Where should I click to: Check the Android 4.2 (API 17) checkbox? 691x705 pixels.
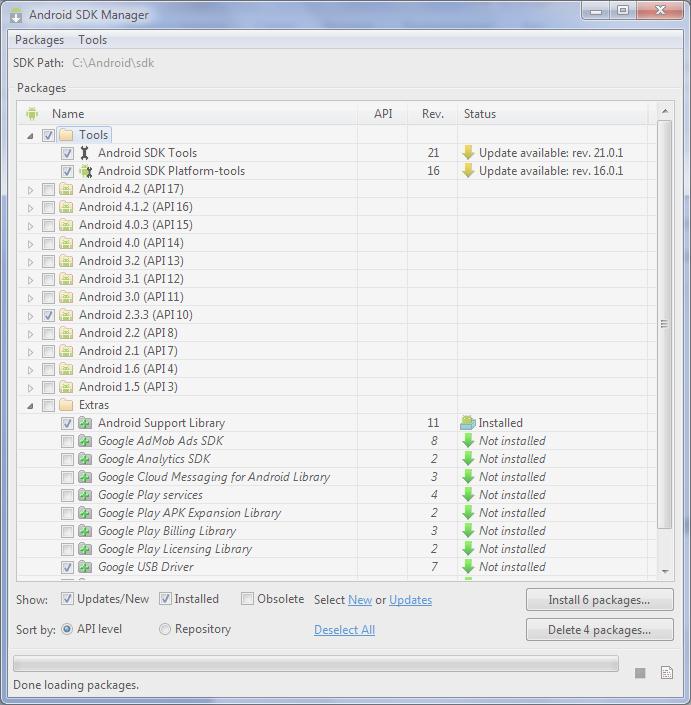coord(48,189)
